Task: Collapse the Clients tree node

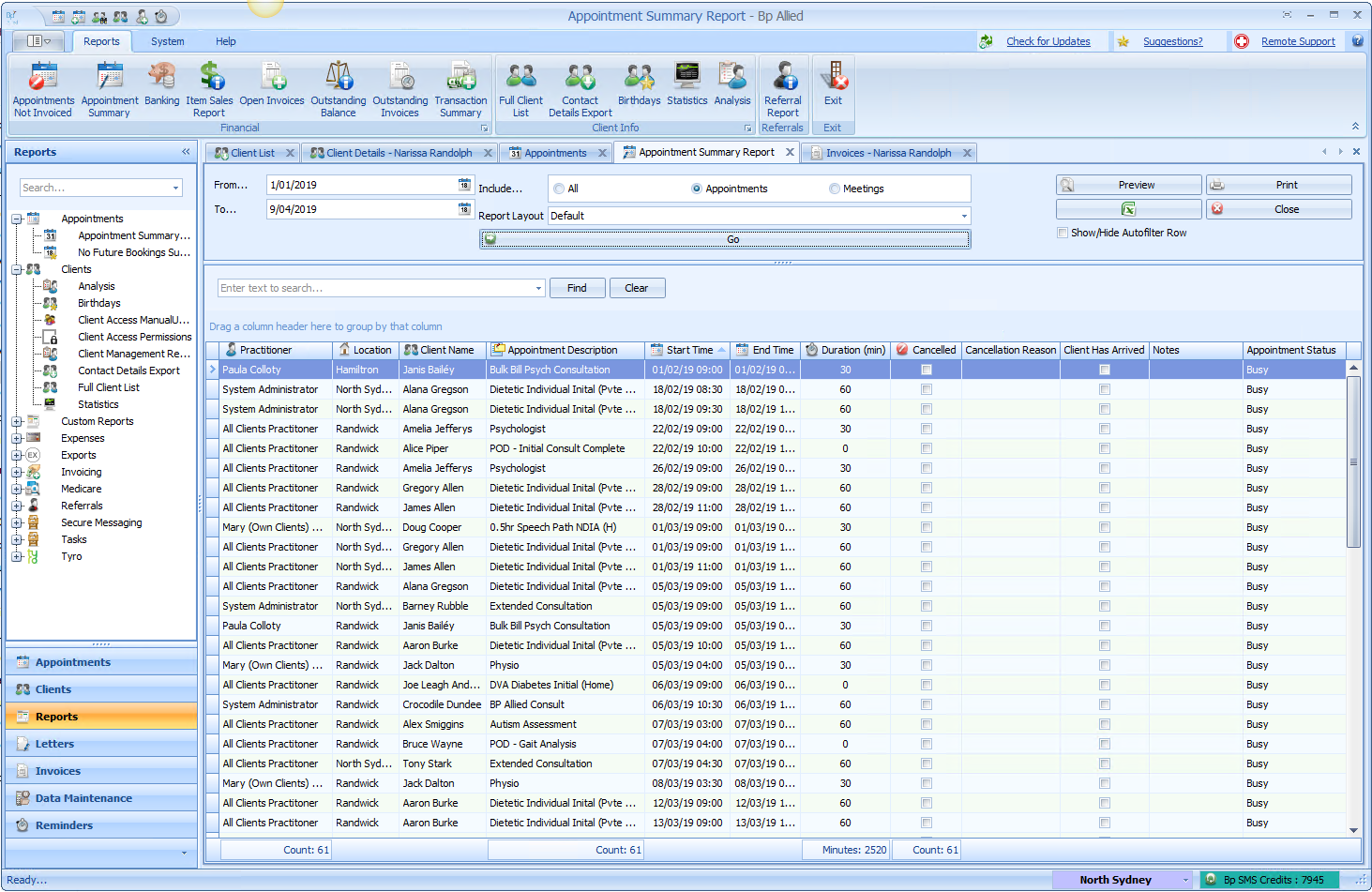Action: (x=17, y=269)
